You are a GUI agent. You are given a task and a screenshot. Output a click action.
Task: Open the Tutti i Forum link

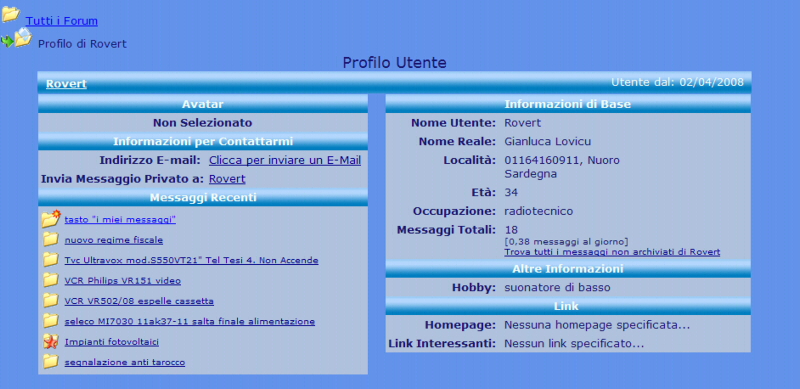click(62, 21)
